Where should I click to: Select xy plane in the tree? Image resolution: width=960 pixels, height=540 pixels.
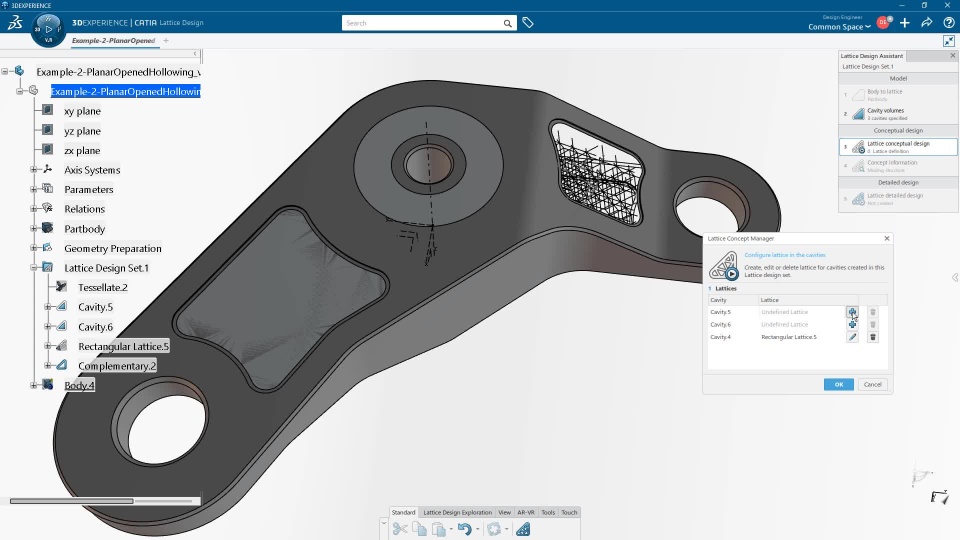point(82,111)
